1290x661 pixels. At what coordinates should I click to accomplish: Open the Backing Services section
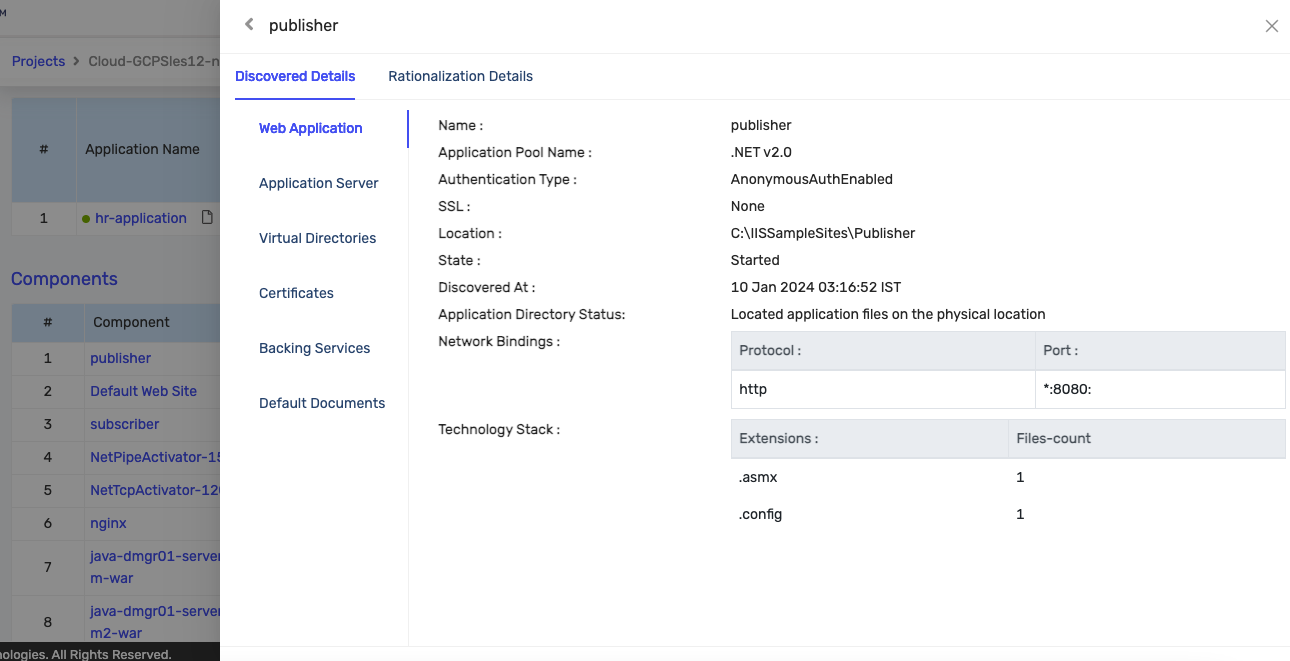point(314,348)
